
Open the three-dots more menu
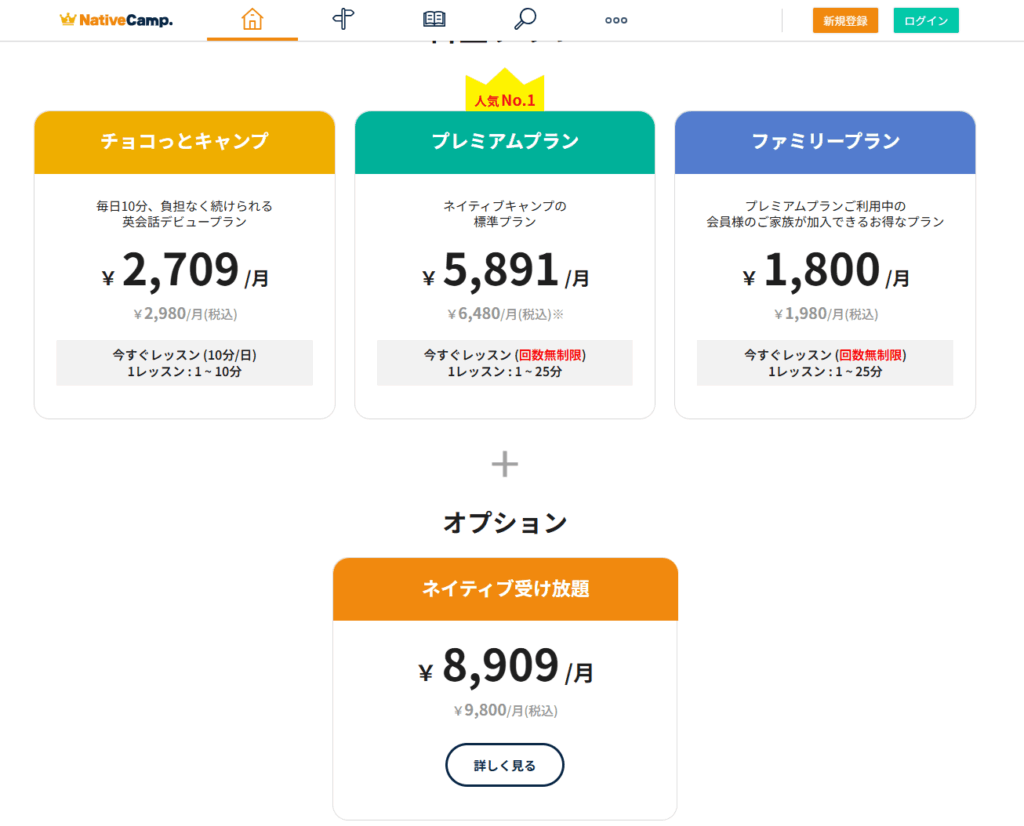coord(616,20)
